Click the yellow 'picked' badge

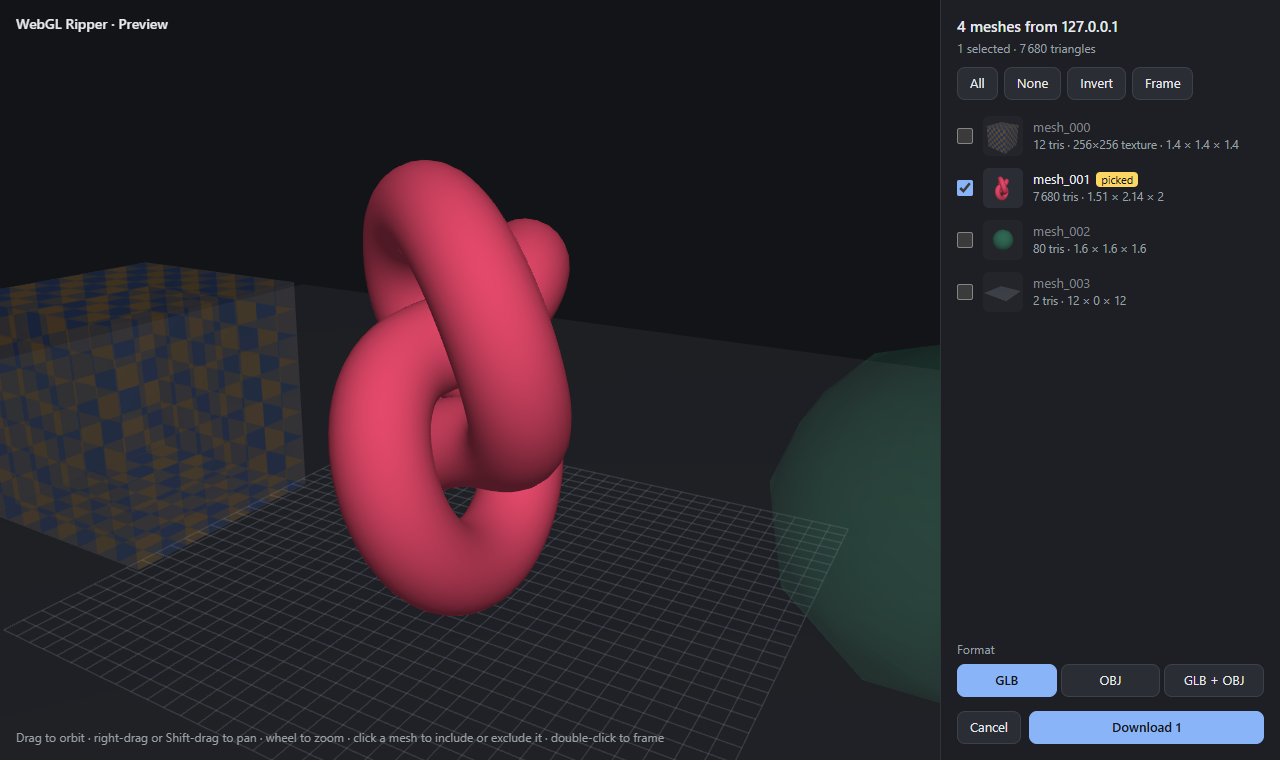[1117, 180]
